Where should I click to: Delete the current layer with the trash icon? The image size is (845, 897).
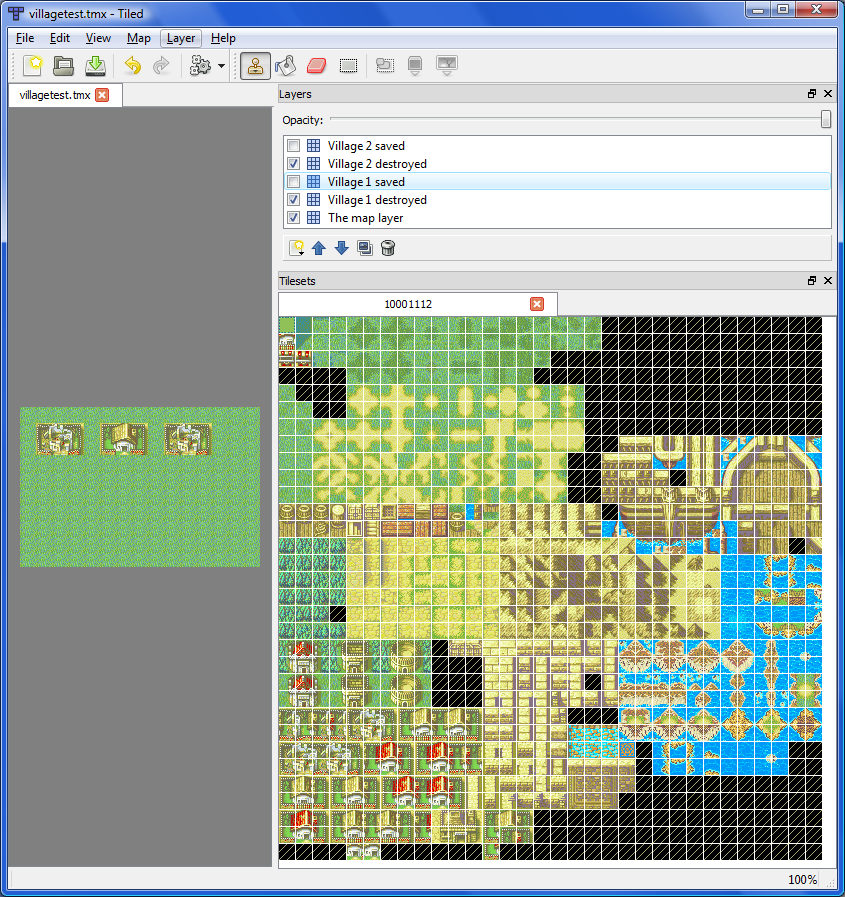[387, 247]
